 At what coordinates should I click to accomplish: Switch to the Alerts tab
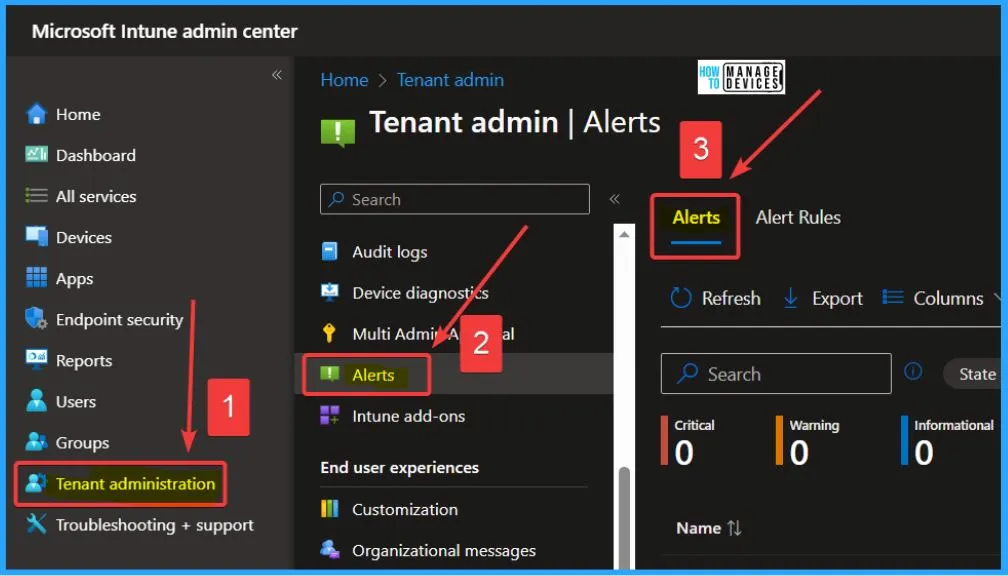tap(696, 218)
